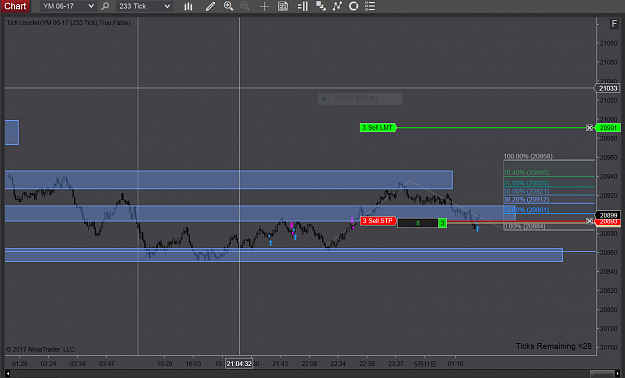The width and height of the screenshot is (625, 378).
Task: Cancel the Sell LMT order with its X
Action: [589, 128]
